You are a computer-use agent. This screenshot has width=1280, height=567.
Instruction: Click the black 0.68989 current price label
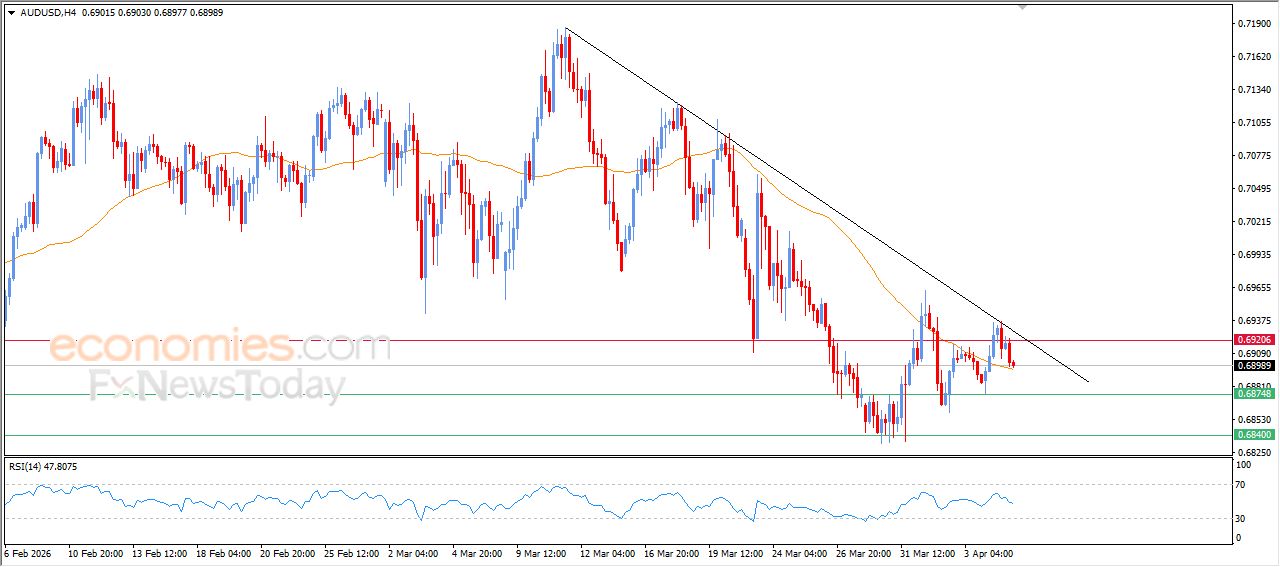(x=1253, y=365)
